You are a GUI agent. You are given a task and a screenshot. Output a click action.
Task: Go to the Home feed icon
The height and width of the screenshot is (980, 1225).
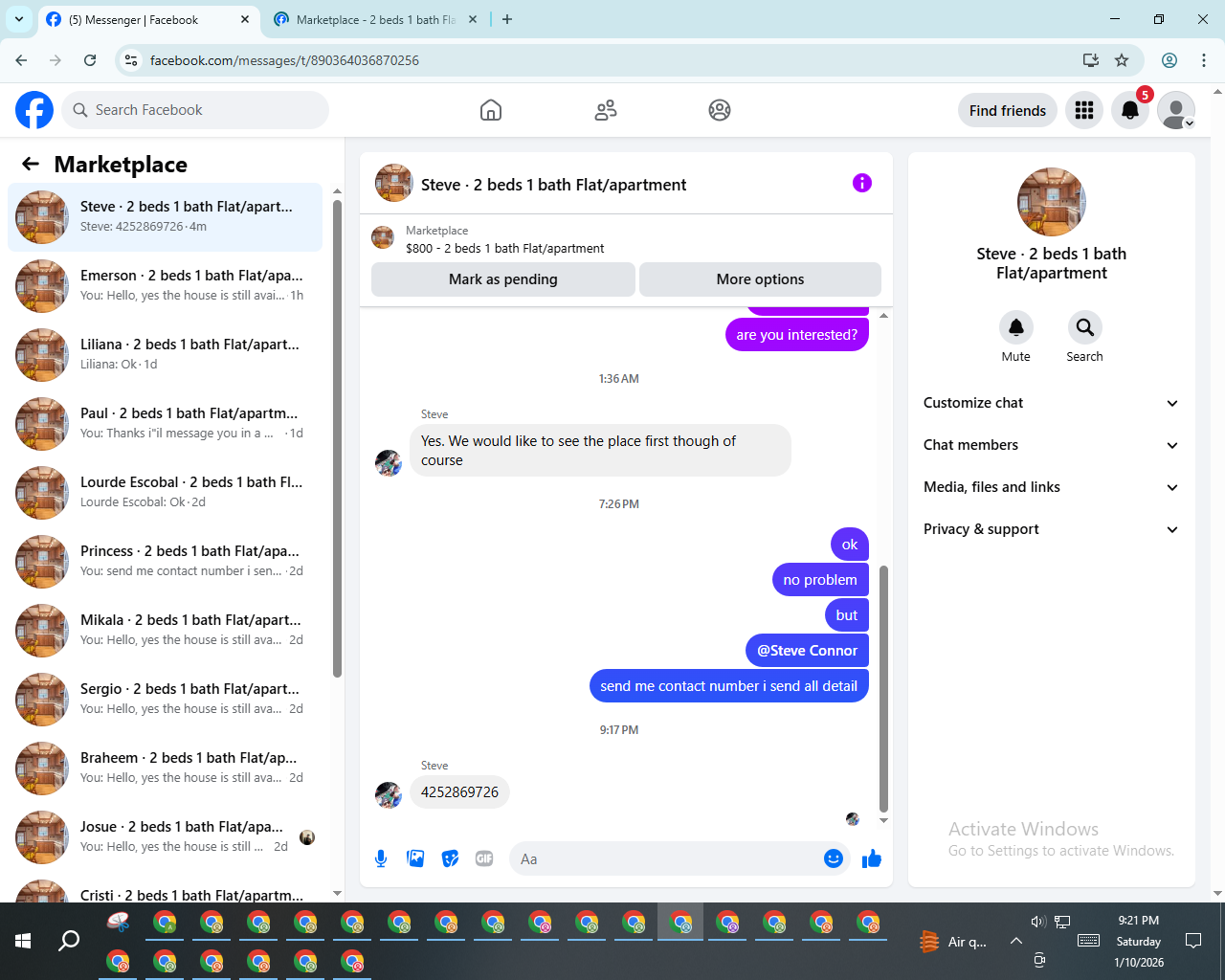click(x=491, y=110)
